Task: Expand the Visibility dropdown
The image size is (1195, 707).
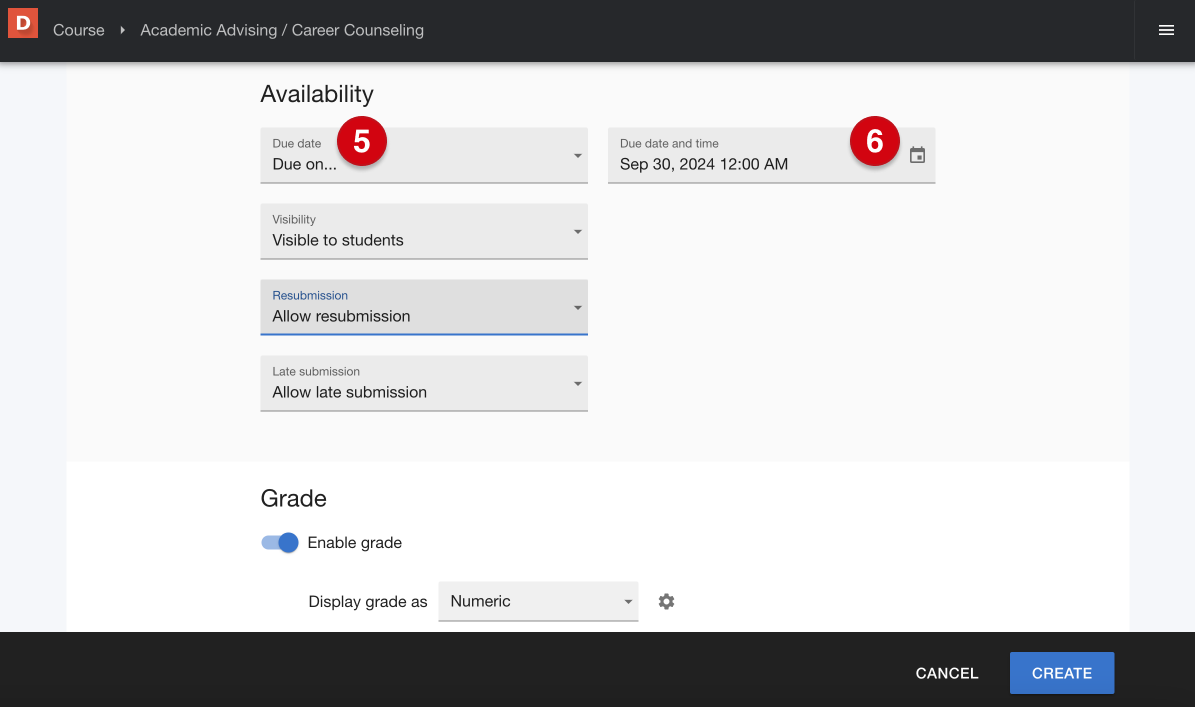Action: (x=424, y=232)
